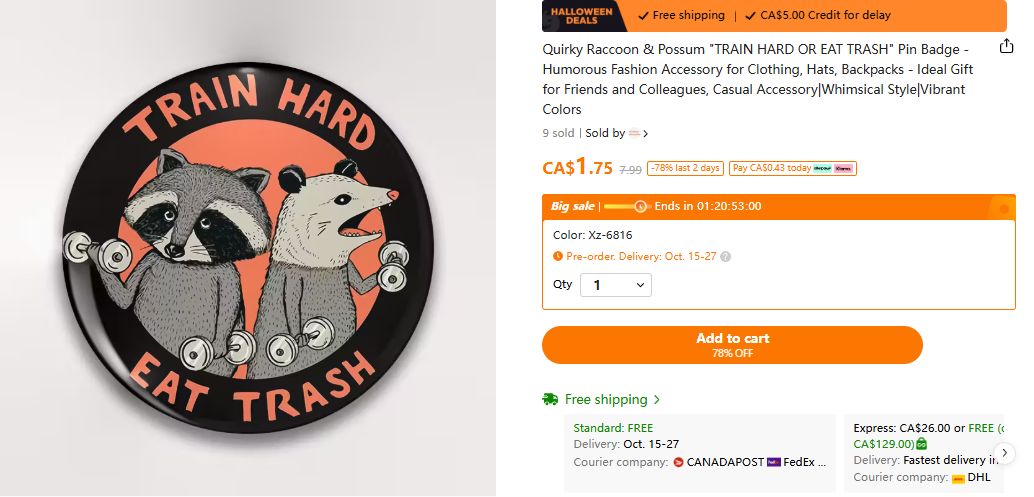Viewport: 1034px width, 497px height.
Task: Click the orange pre-order clock icon
Action: (x=558, y=256)
